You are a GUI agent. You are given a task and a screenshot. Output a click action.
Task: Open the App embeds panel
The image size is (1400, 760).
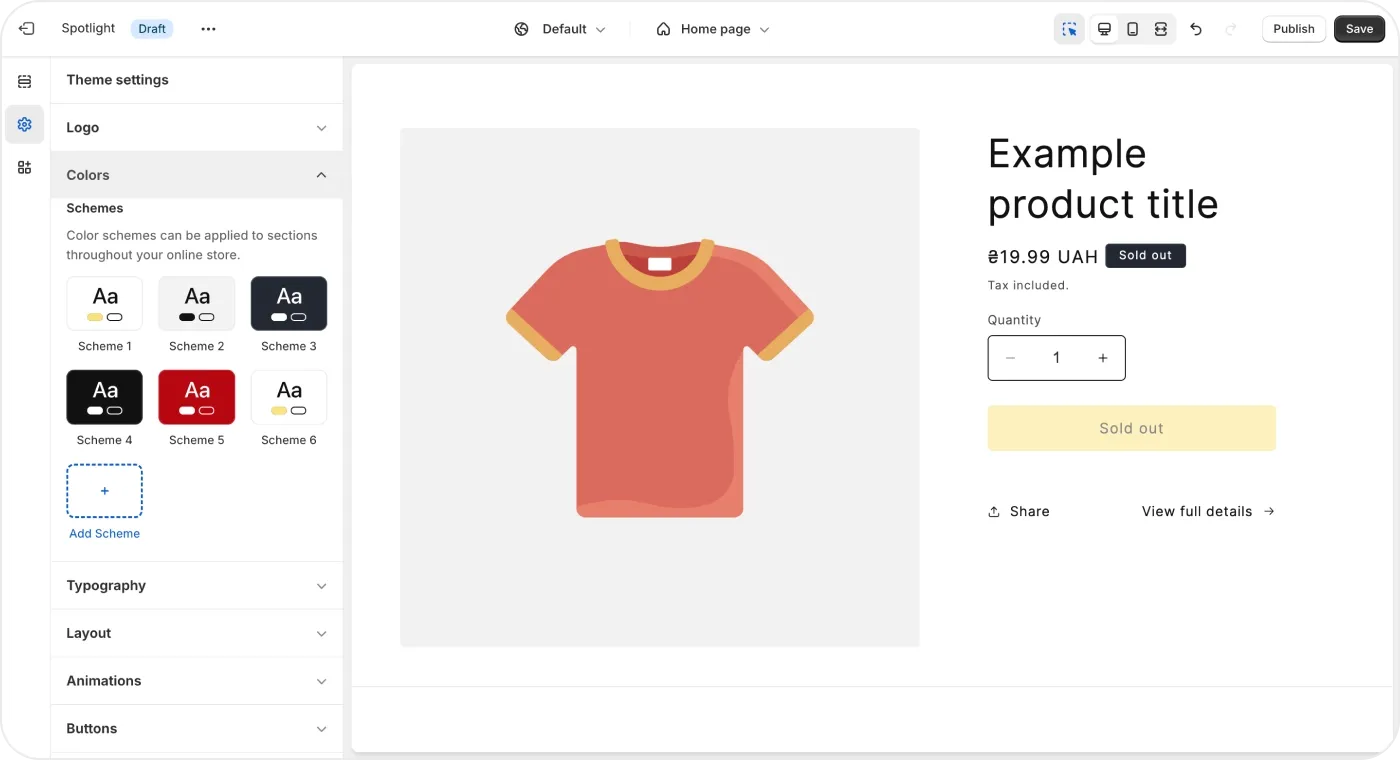[x=24, y=167]
